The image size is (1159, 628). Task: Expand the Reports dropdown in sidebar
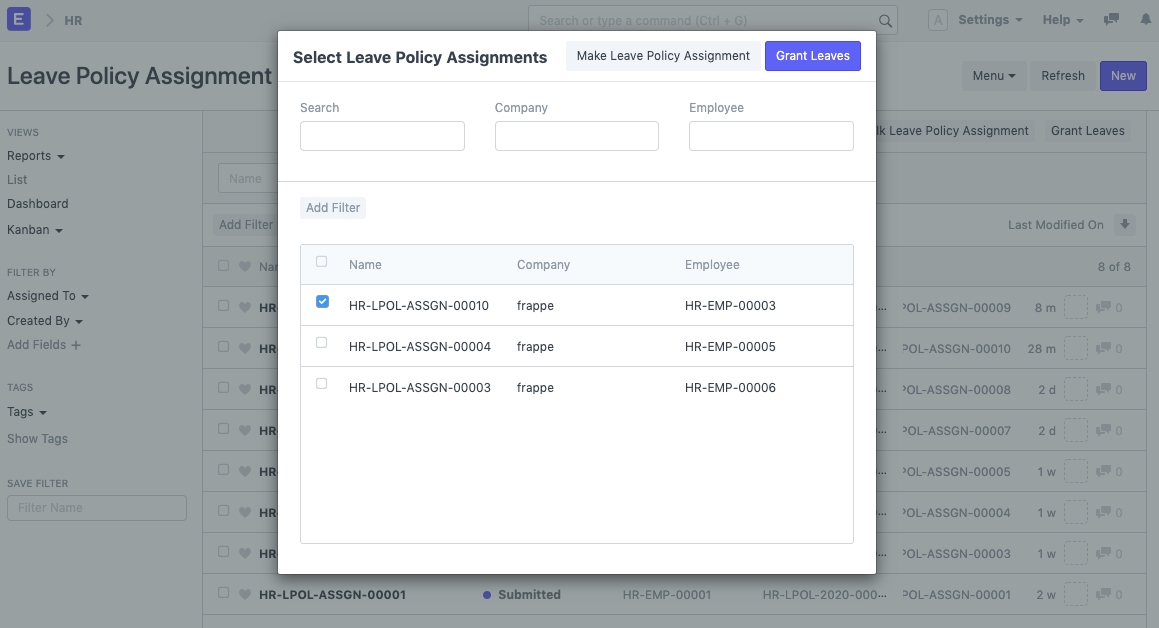36,156
